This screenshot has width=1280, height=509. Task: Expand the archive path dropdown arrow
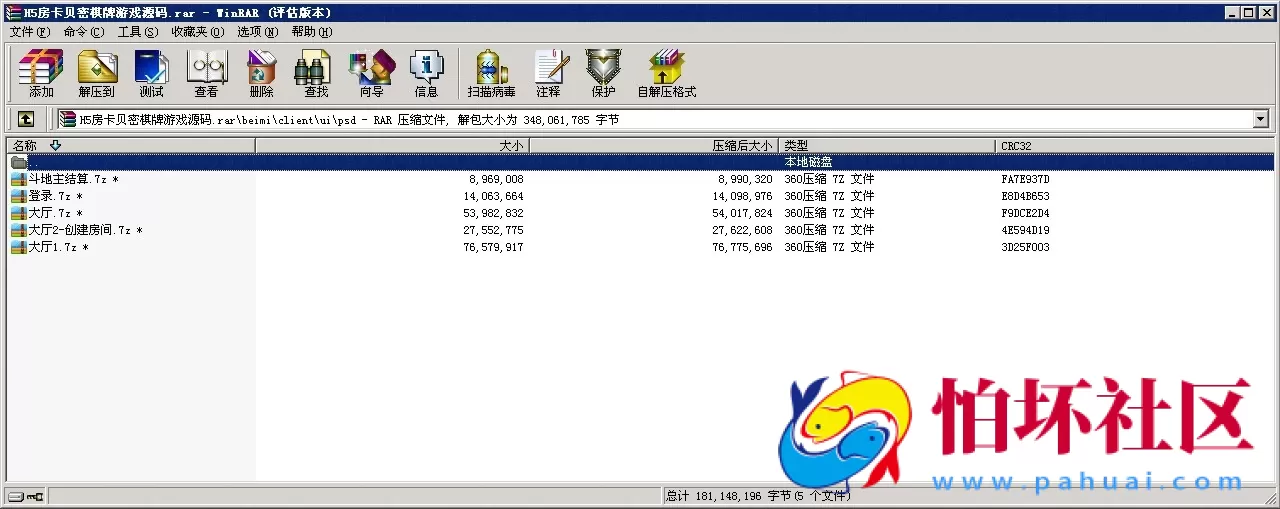click(x=1260, y=119)
